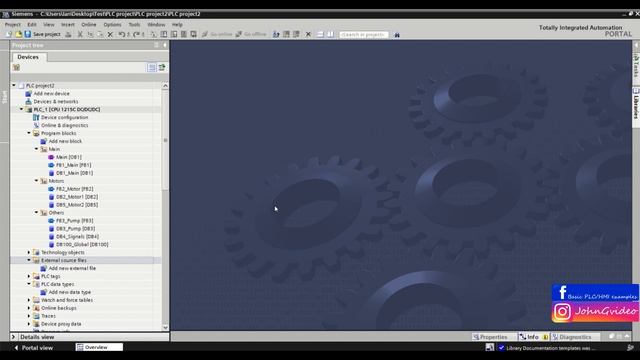The width and height of the screenshot is (640, 360).
Task: Collapse the Program blocks folder
Action: pos(29,133)
